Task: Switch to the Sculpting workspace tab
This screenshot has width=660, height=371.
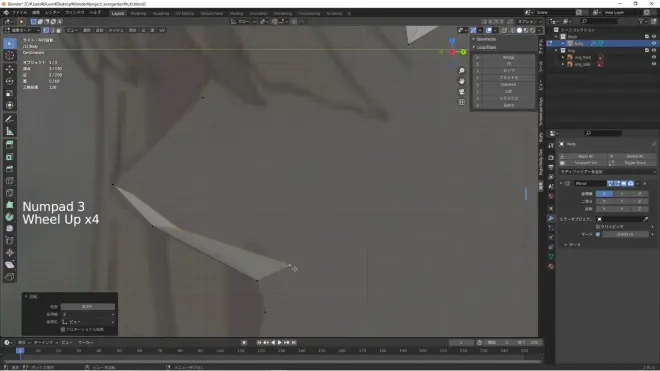Action: [161, 13]
